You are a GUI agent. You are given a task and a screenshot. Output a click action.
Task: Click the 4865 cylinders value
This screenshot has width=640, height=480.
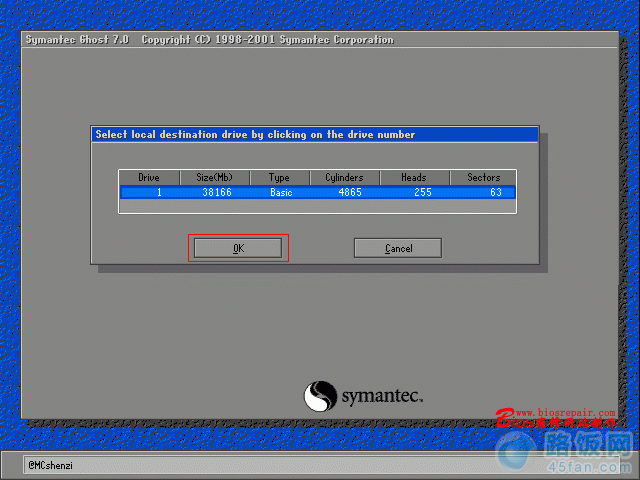coord(350,192)
